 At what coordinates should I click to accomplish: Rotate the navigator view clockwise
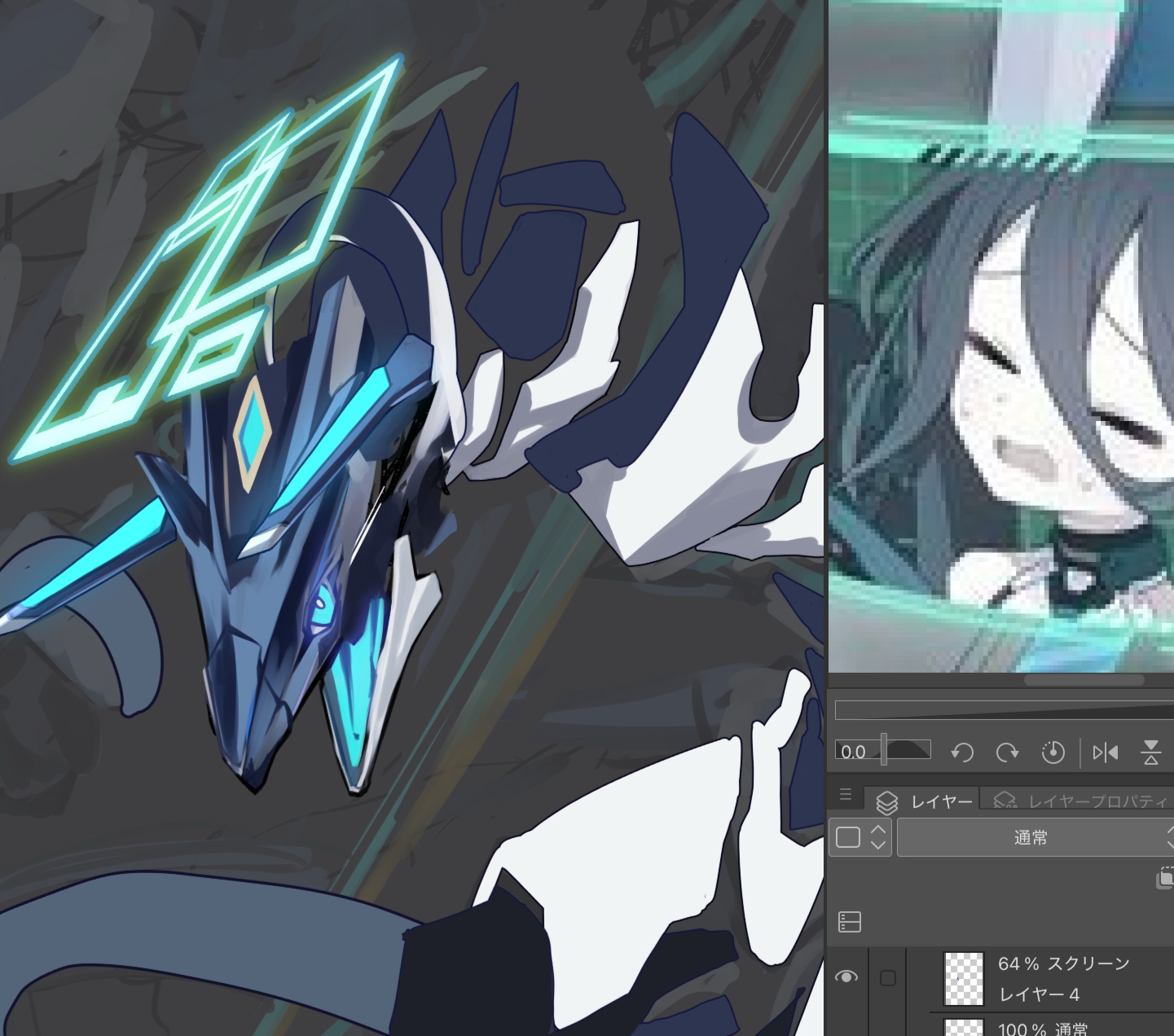1007,753
